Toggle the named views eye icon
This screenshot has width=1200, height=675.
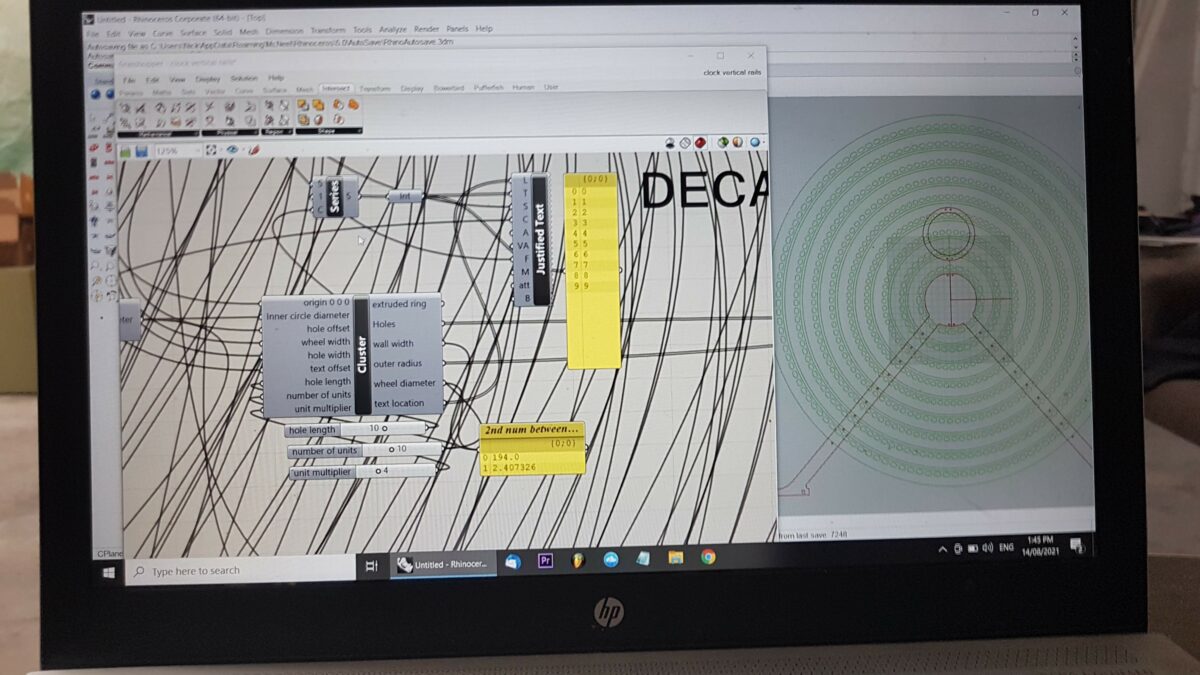tap(233, 150)
